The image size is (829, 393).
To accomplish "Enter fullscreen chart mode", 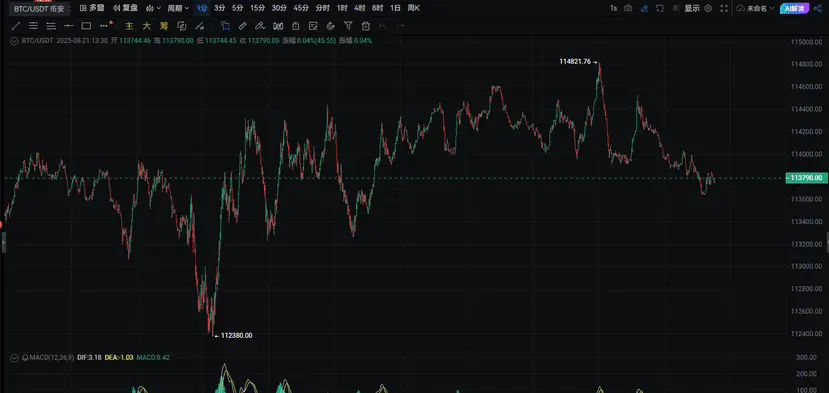I will pyautogui.click(x=724, y=8).
